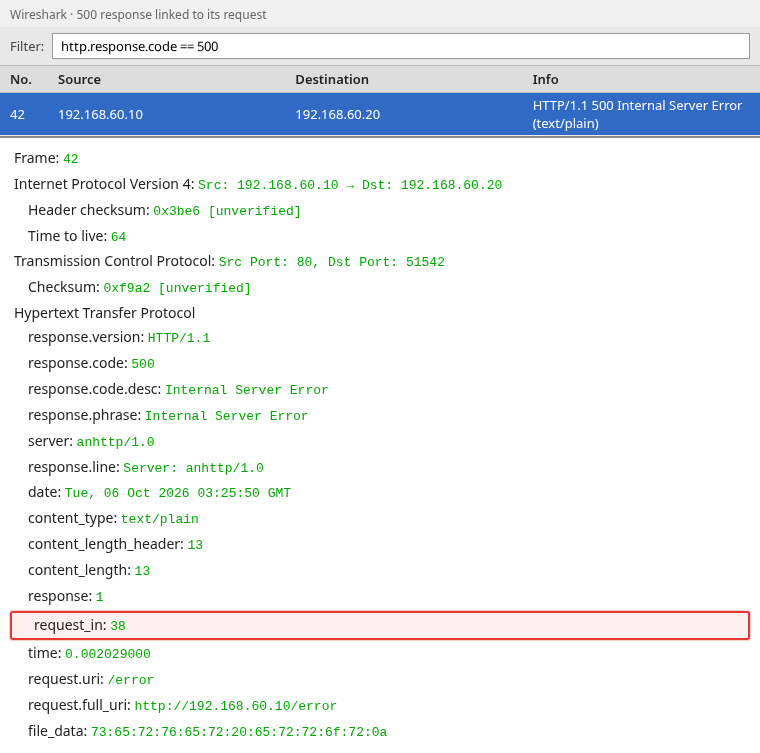The height and width of the screenshot is (753, 760).
Task: Click the Filter: label
Action: coord(27,47)
